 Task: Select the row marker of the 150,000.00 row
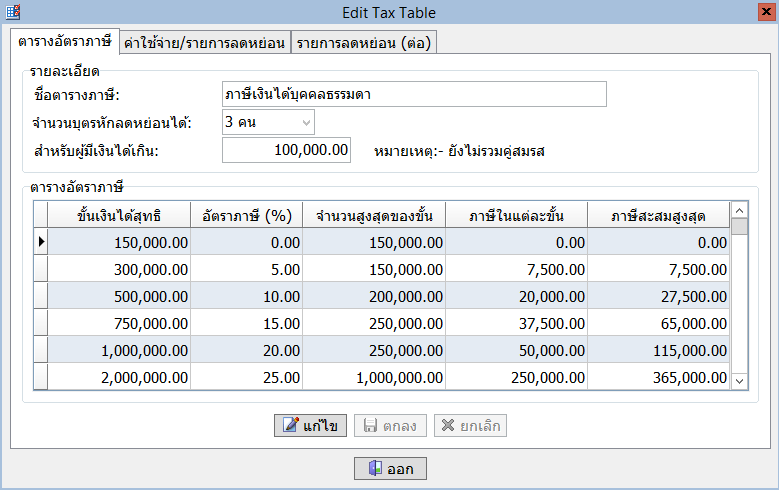coord(41,242)
